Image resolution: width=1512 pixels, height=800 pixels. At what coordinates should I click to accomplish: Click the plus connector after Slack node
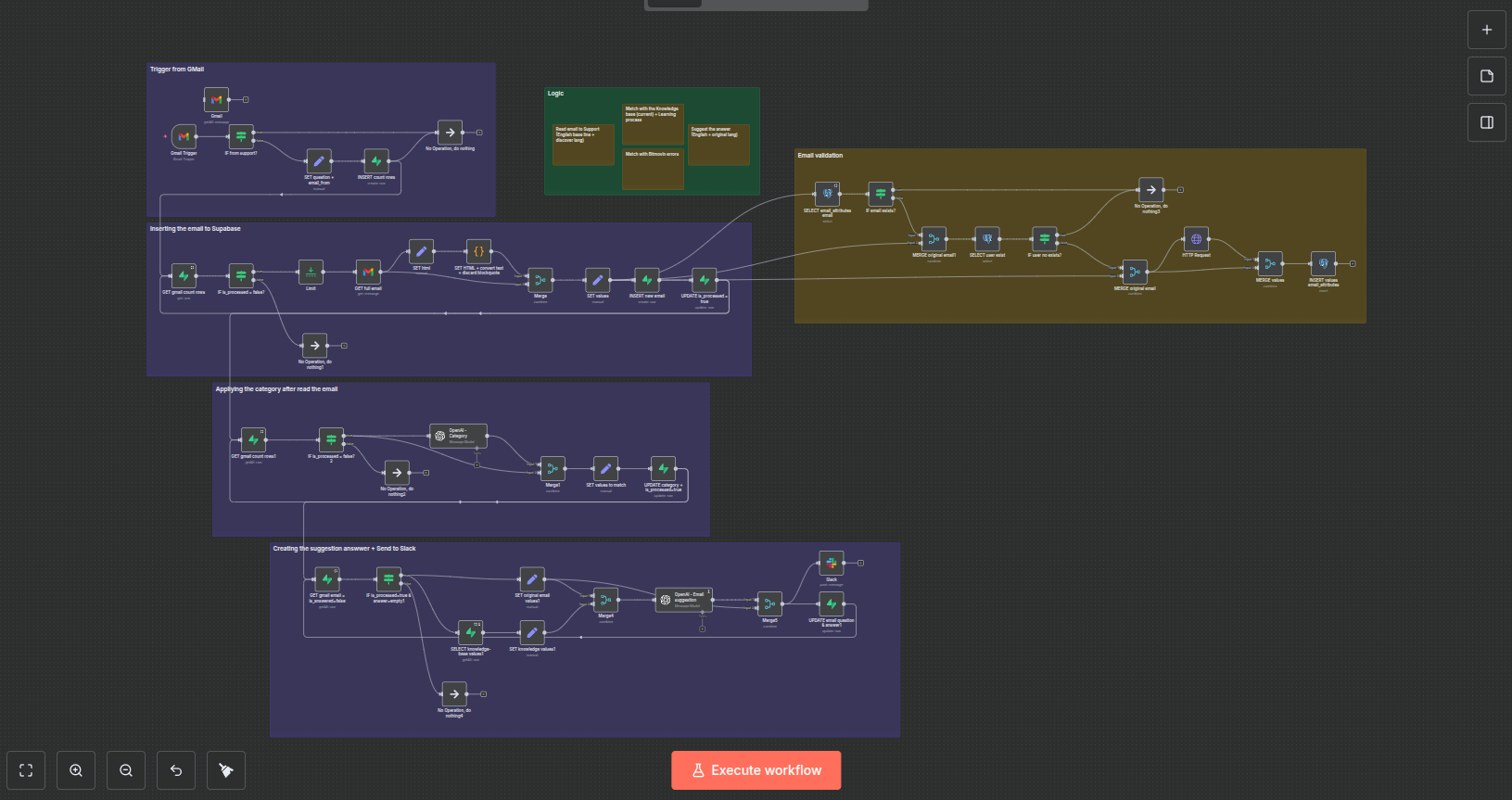(x=860, y=563)
